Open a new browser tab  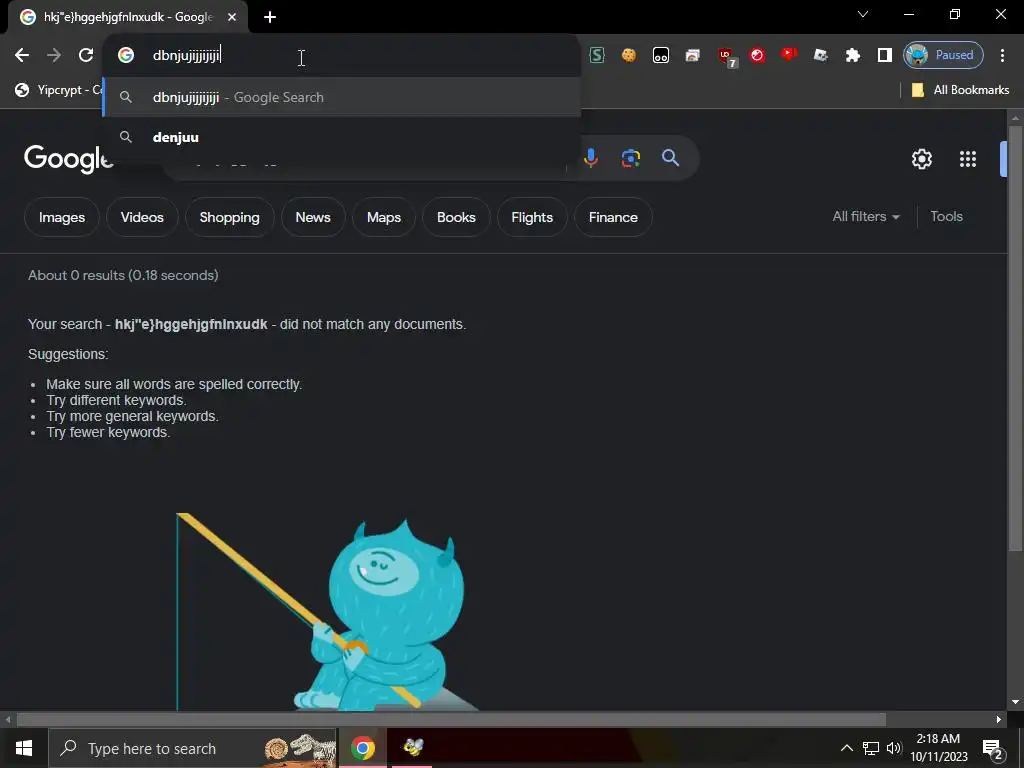coord(270,17)
